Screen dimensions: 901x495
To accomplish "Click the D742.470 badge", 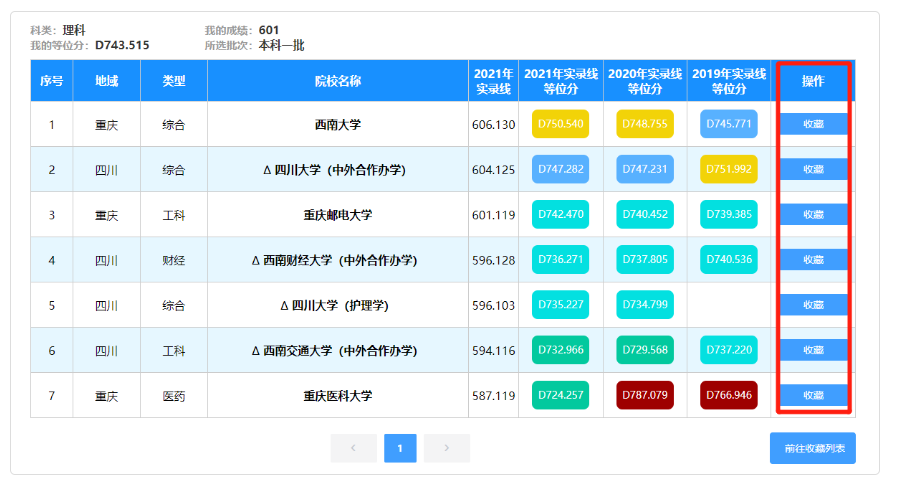I will pos(560,214).
